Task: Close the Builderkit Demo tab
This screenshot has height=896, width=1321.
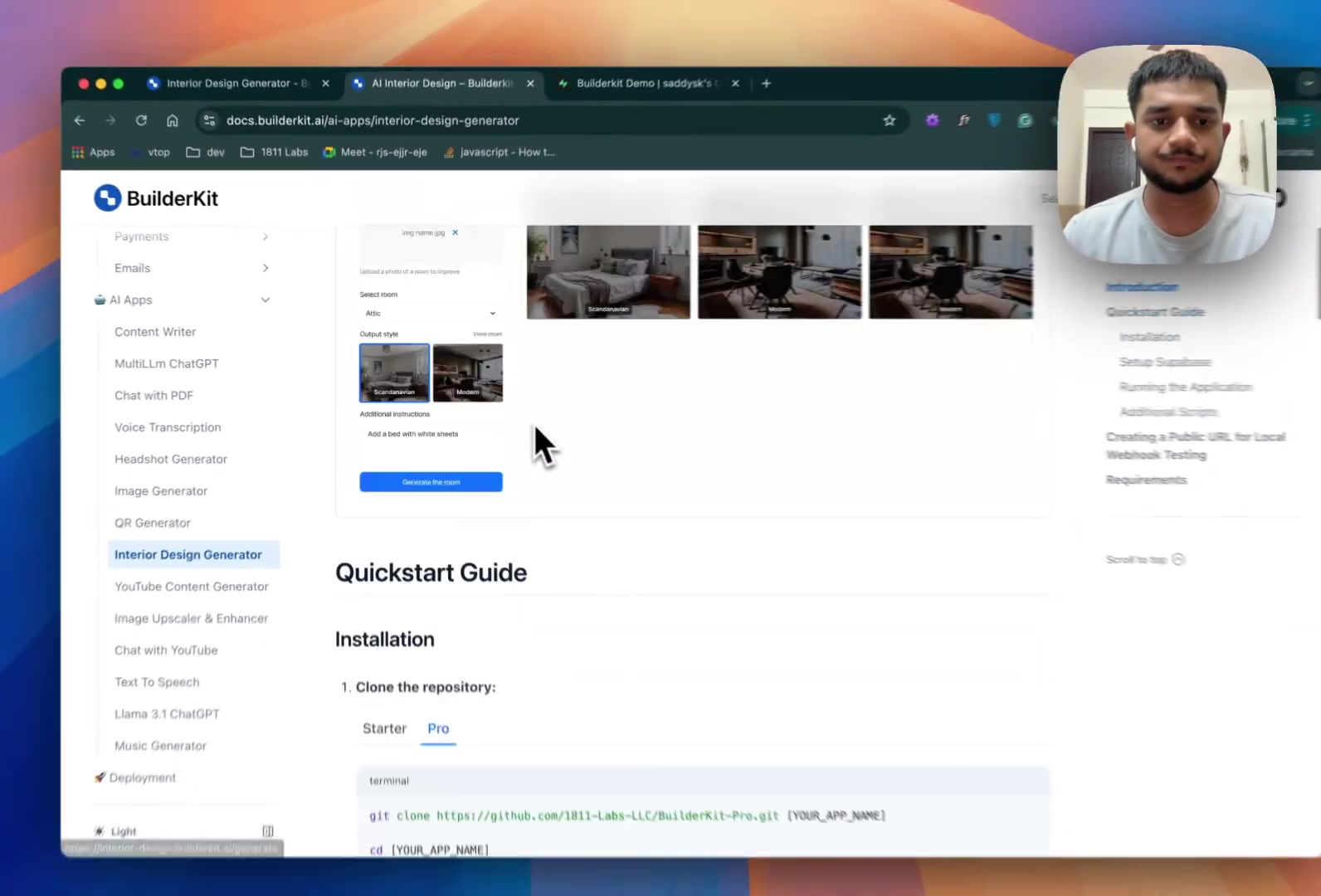Action: point(735,83)
